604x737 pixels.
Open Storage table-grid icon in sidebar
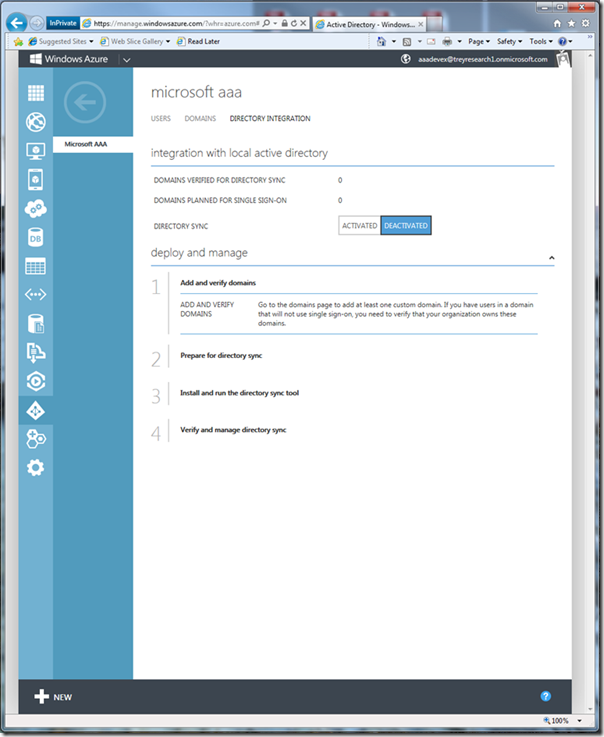[36, 266]
